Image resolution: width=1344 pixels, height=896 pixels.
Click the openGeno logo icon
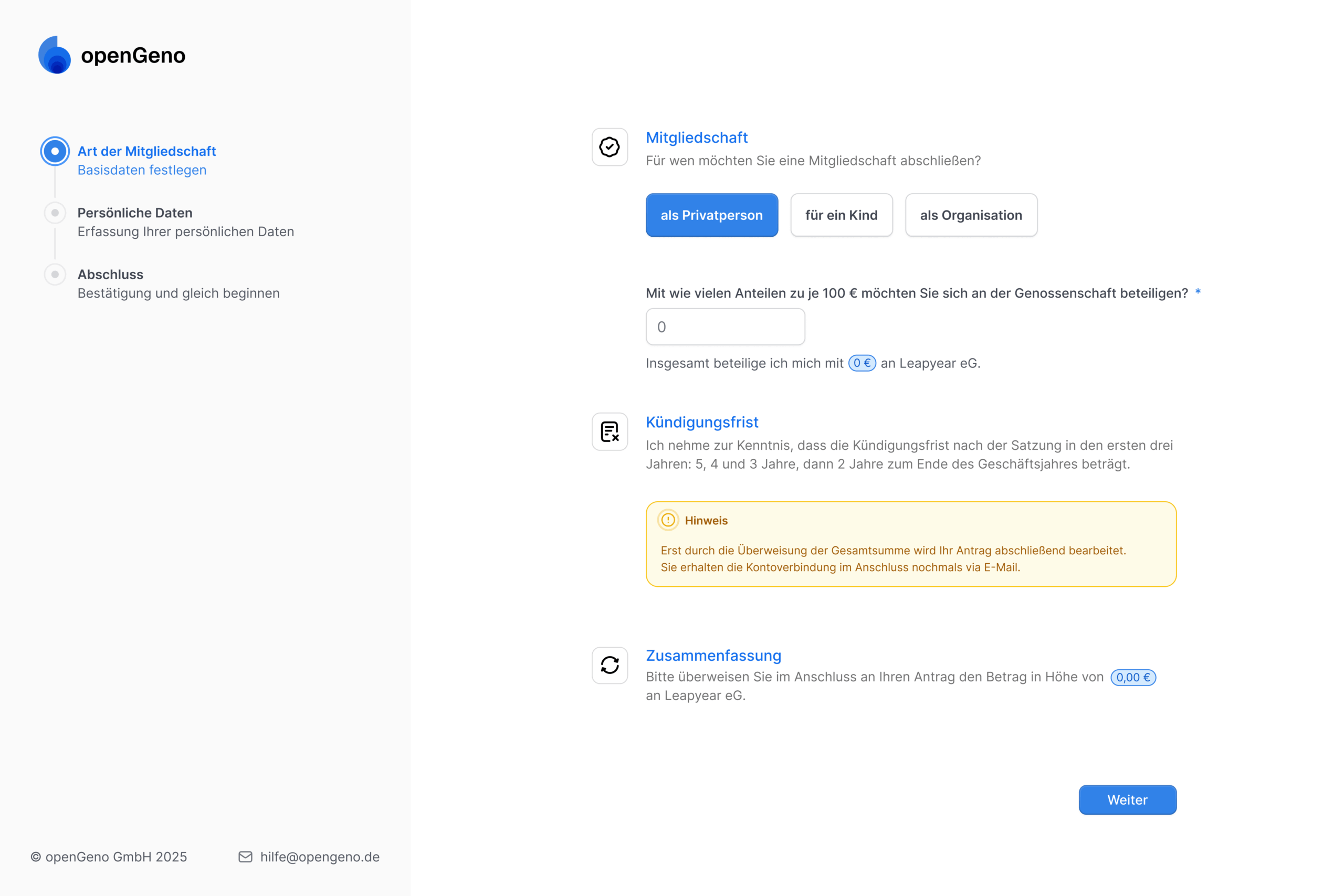[x=54, y=56]
